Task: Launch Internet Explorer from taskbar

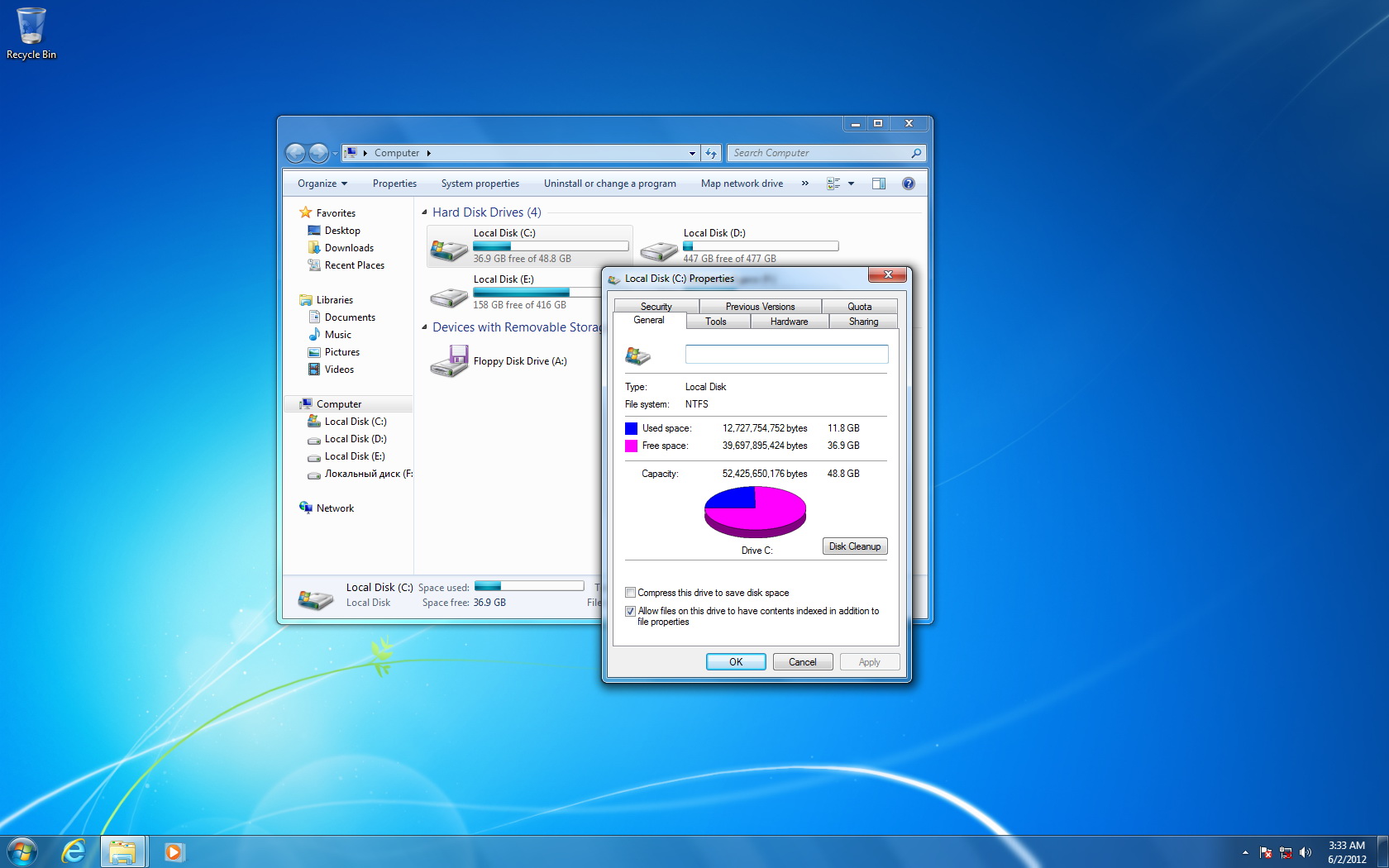Action: [x=74, y=851]
